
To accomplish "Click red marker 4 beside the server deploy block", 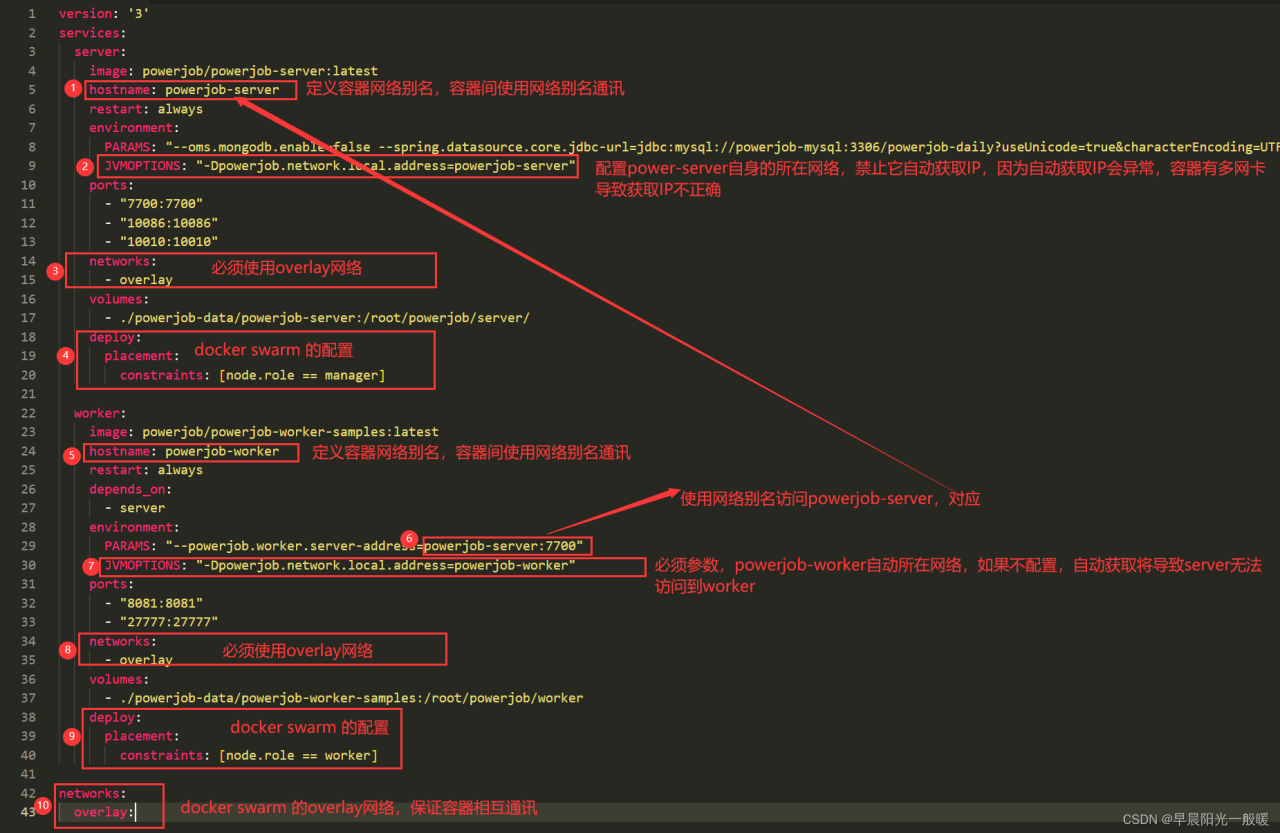I will [66, 355].
